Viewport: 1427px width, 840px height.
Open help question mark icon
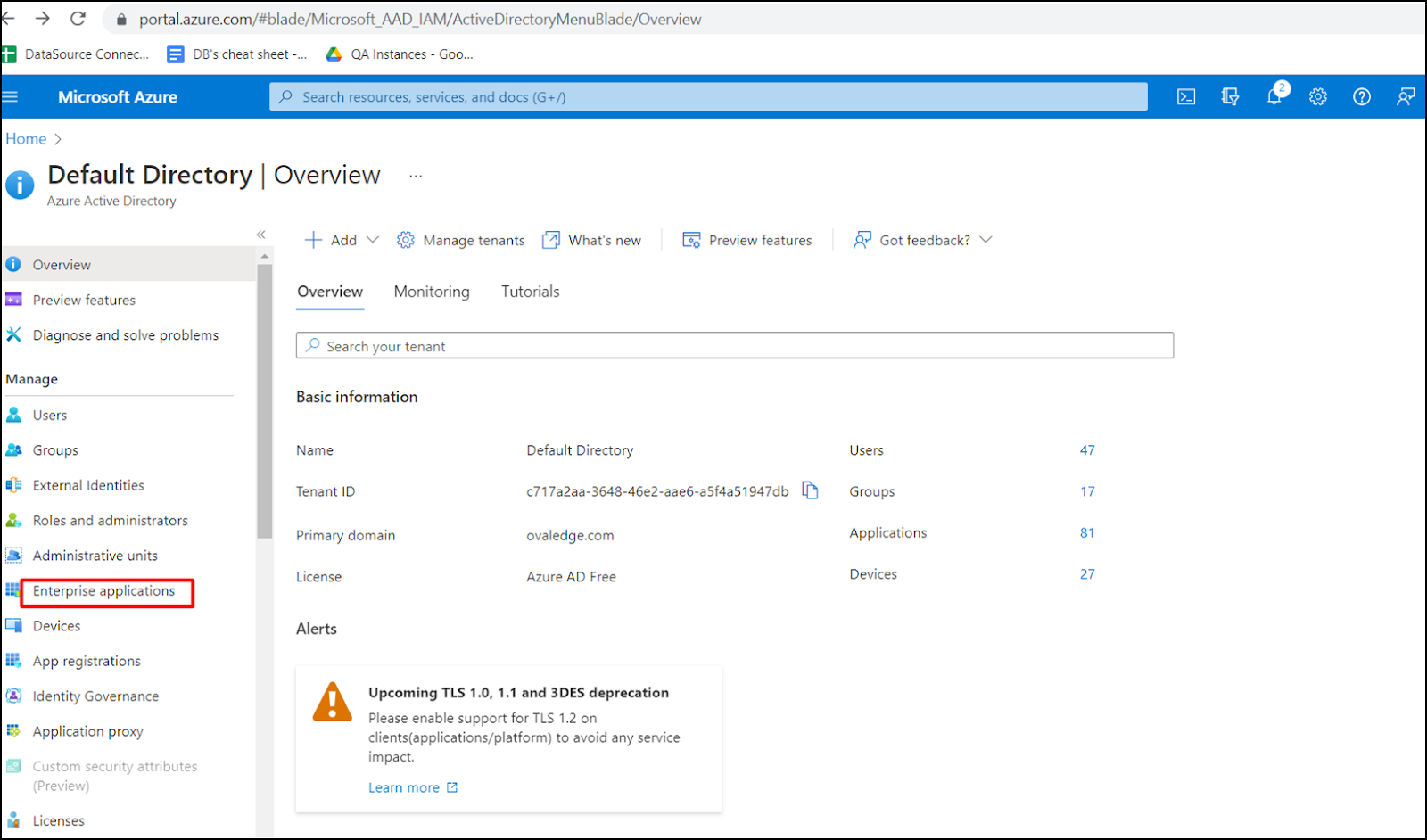pos(1362,96)
